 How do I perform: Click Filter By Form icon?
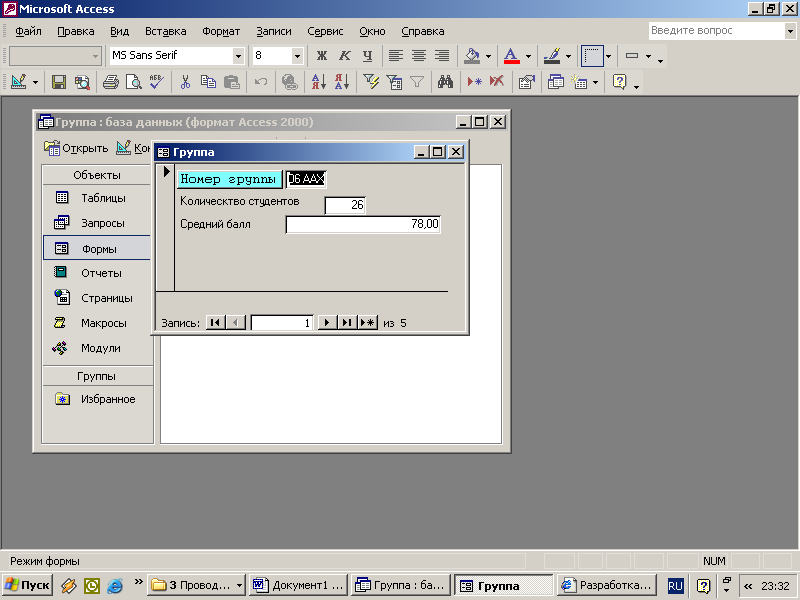[394, 82]
